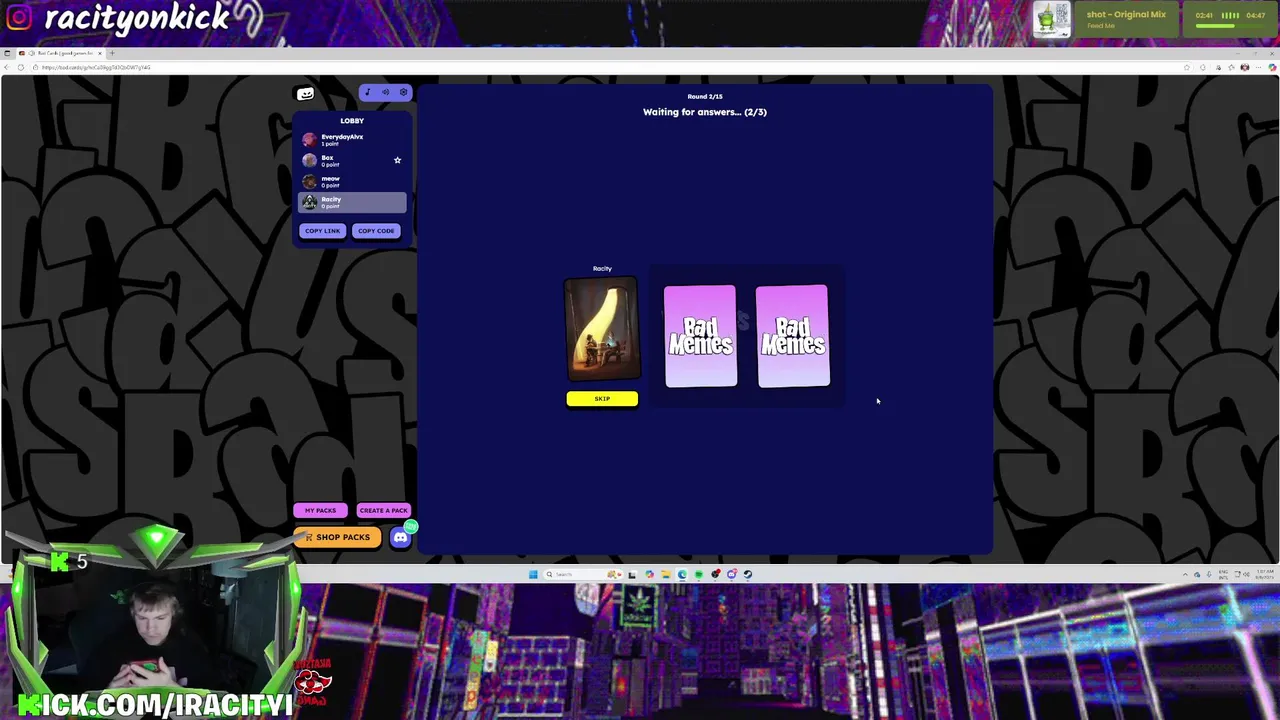Click the COPY LINK button
1280x720 pixels.
(322, 231)
